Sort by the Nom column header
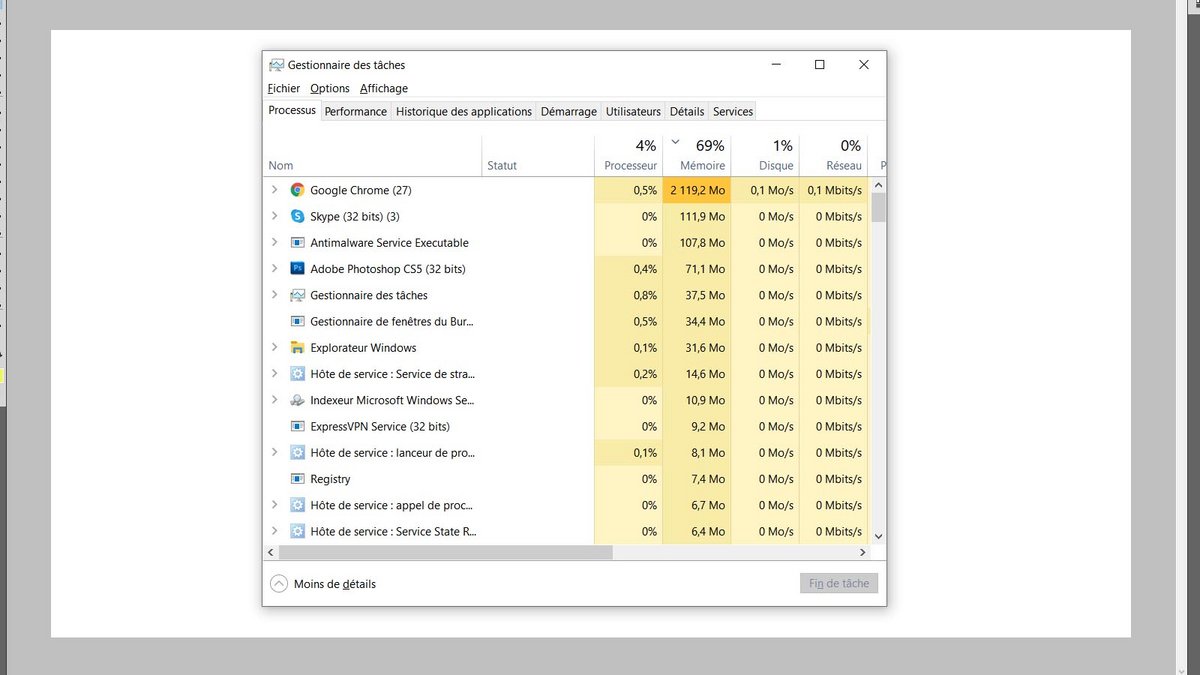The height and width of the screenshot is (675, 1200). tap(373, 156)
